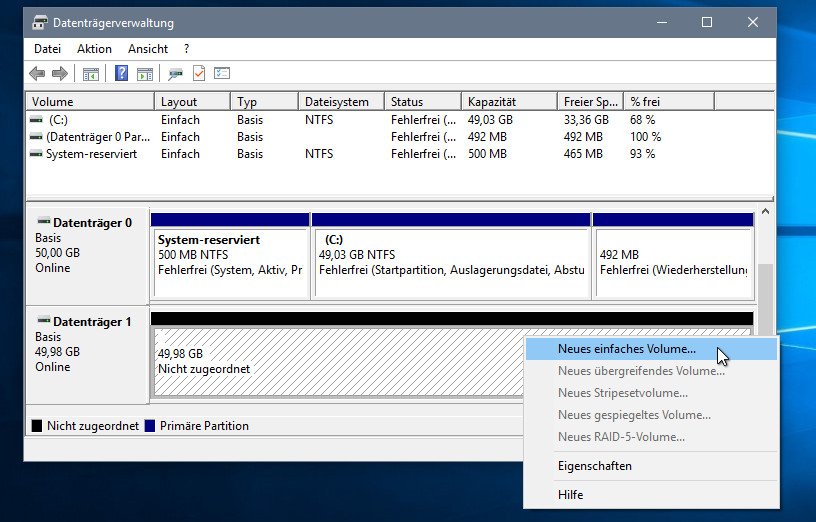Image resolution: width=816 pixels, height=522 pixels.
Task: Choose Hilfe in the context menu
Action: pos(651,494)
